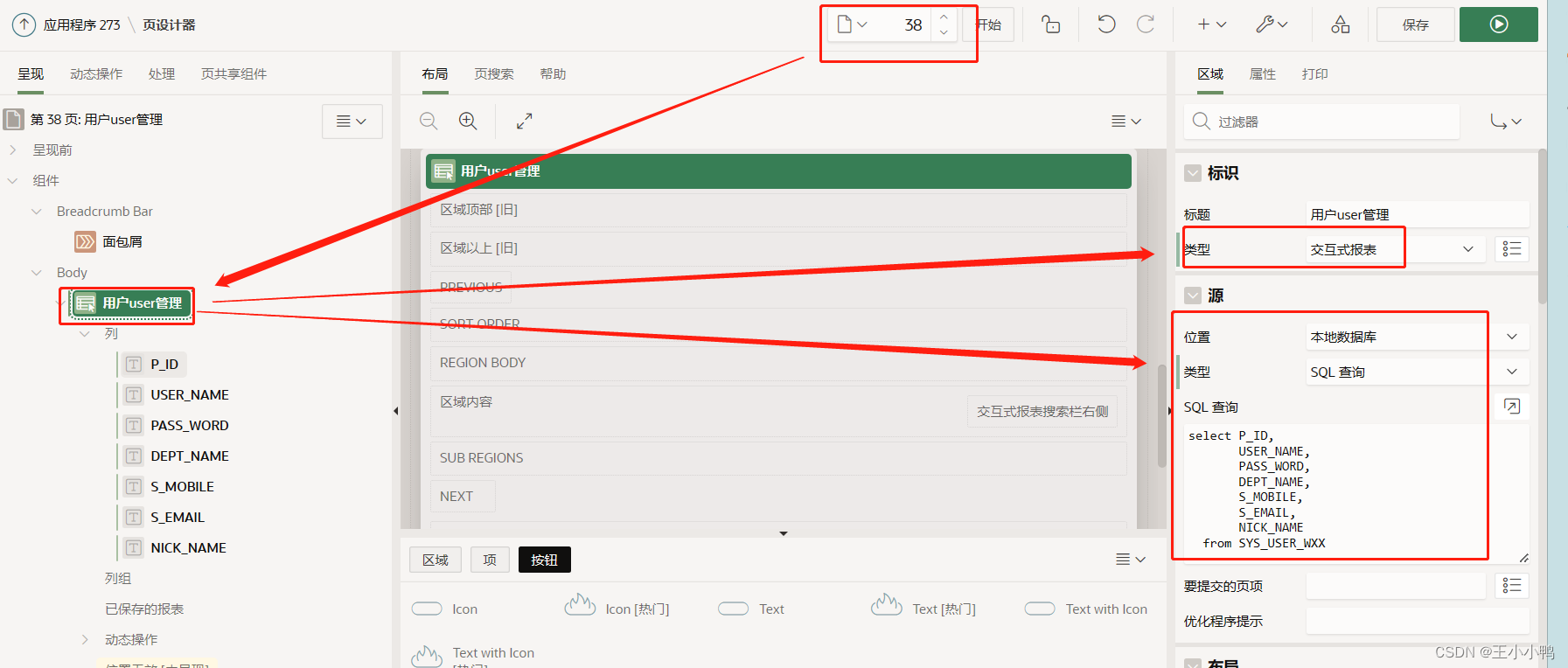Screen dimensions: 1568x668
Task: Switch to the 处理 tab
Action: [x=162, y=74]
